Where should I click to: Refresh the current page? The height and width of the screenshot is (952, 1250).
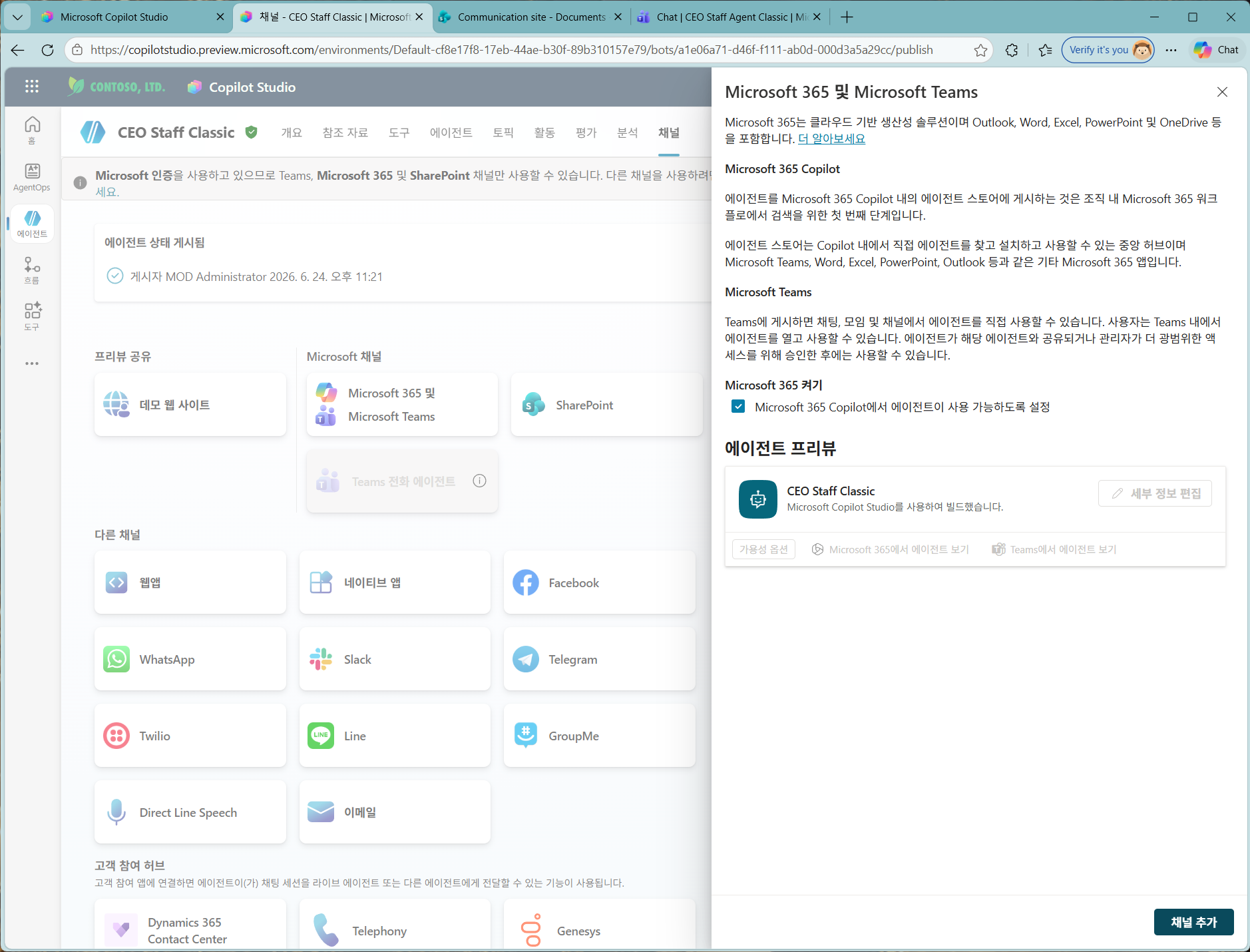pyautogui.click(x=47, y=50)
